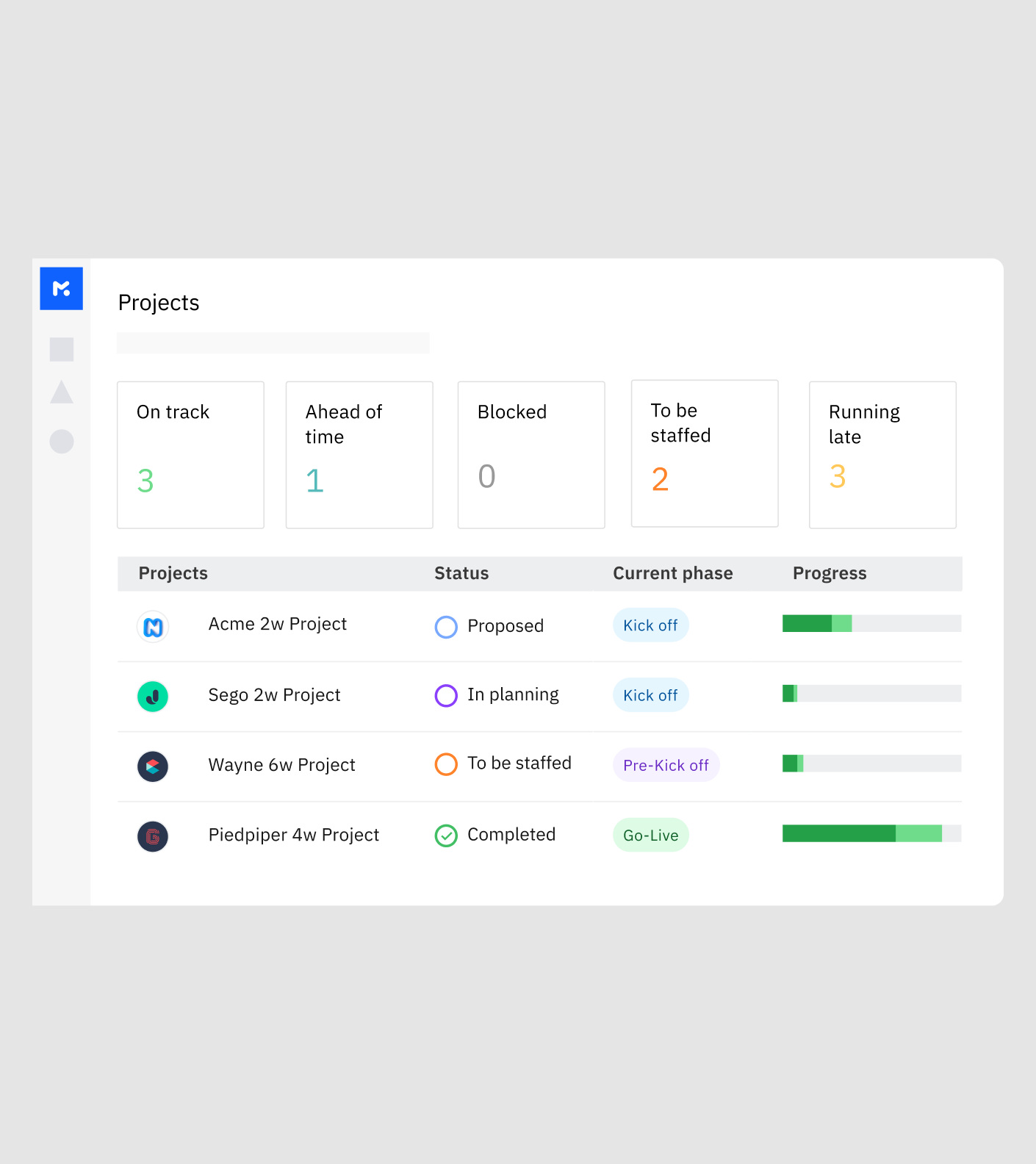This screenshot has height=1164, width=1036.
Task: Click the To be staffed status circle icon
Action: pos(446,764)
